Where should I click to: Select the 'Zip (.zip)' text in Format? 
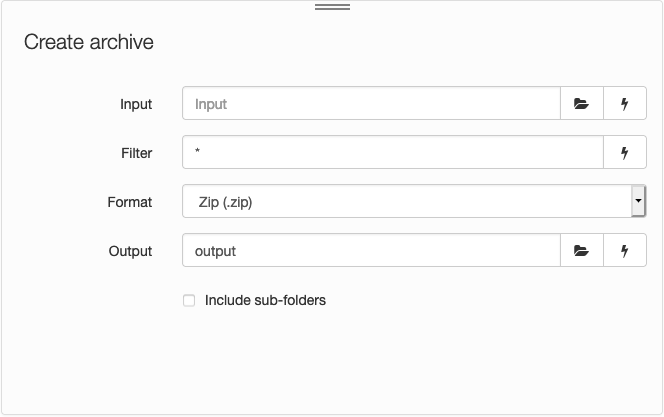(225, 202)
